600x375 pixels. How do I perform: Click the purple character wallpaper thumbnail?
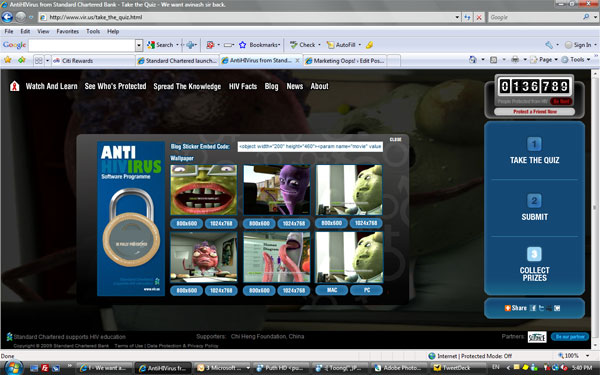[276, 190]
